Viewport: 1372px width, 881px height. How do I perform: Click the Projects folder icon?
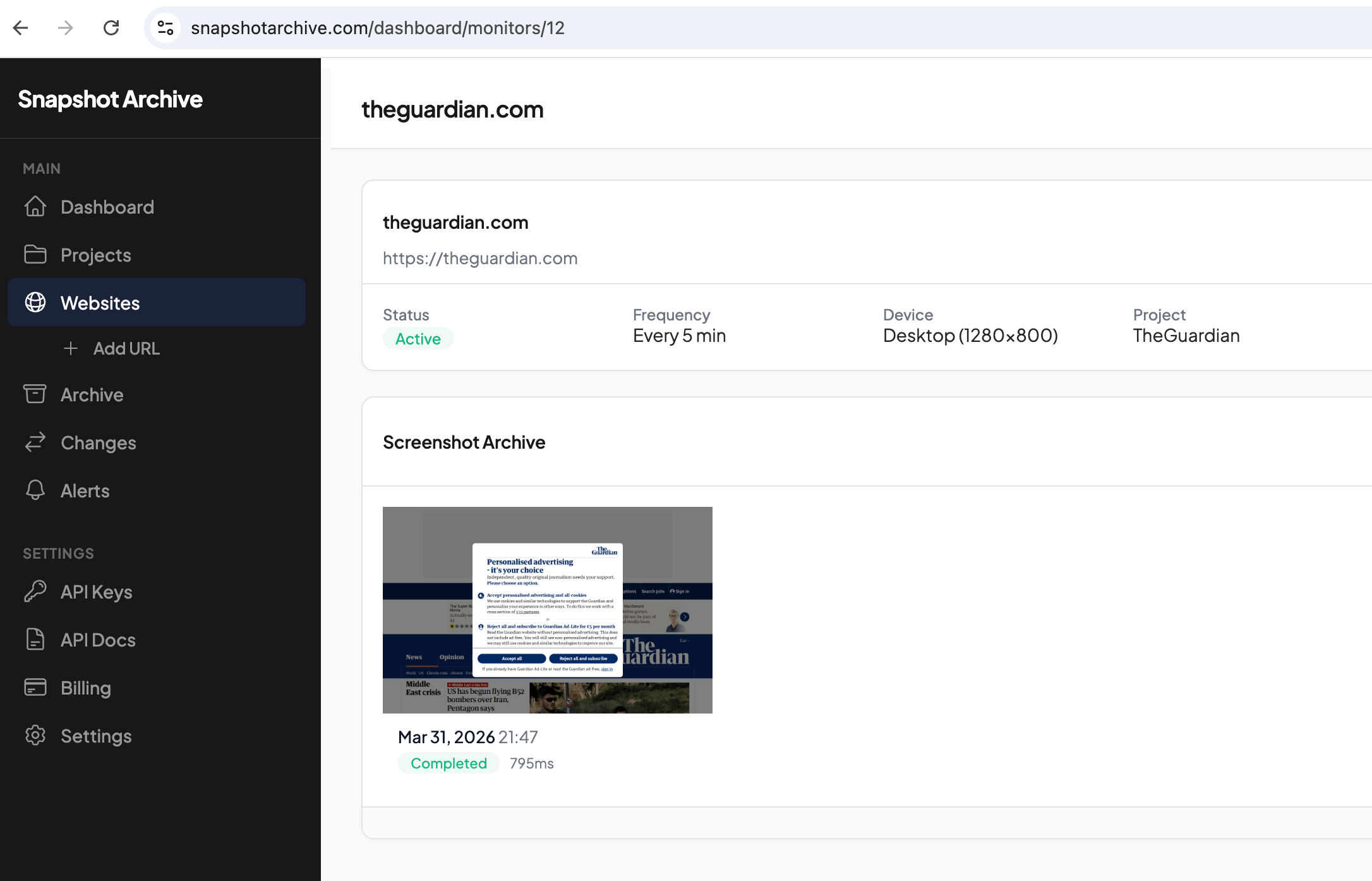point(35,255)
